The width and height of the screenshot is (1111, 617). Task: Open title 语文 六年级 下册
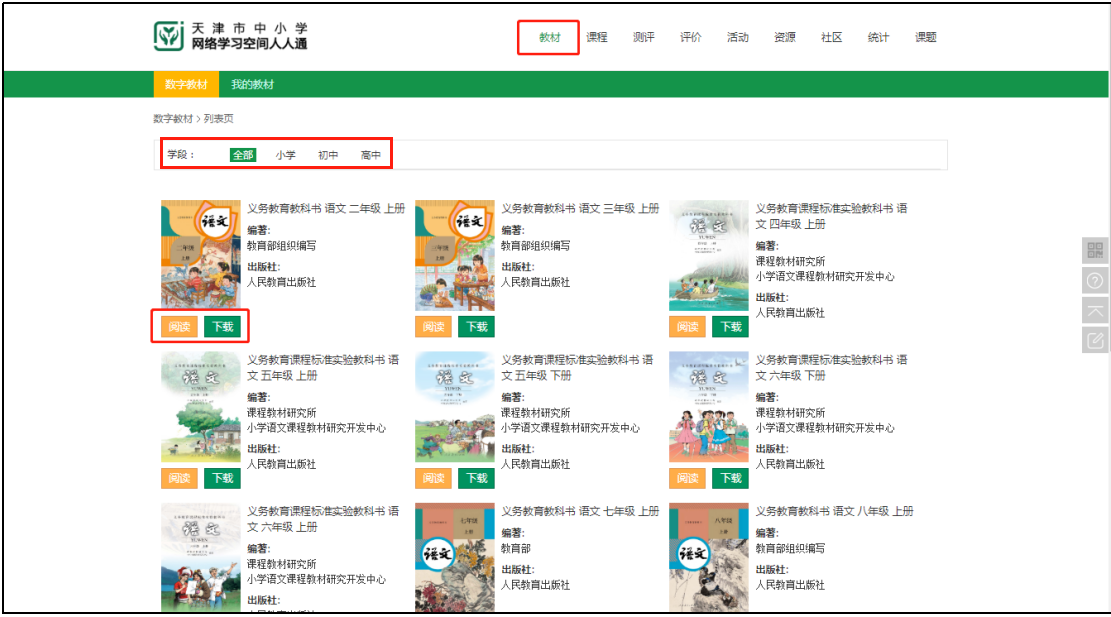[x=831, y=368]
